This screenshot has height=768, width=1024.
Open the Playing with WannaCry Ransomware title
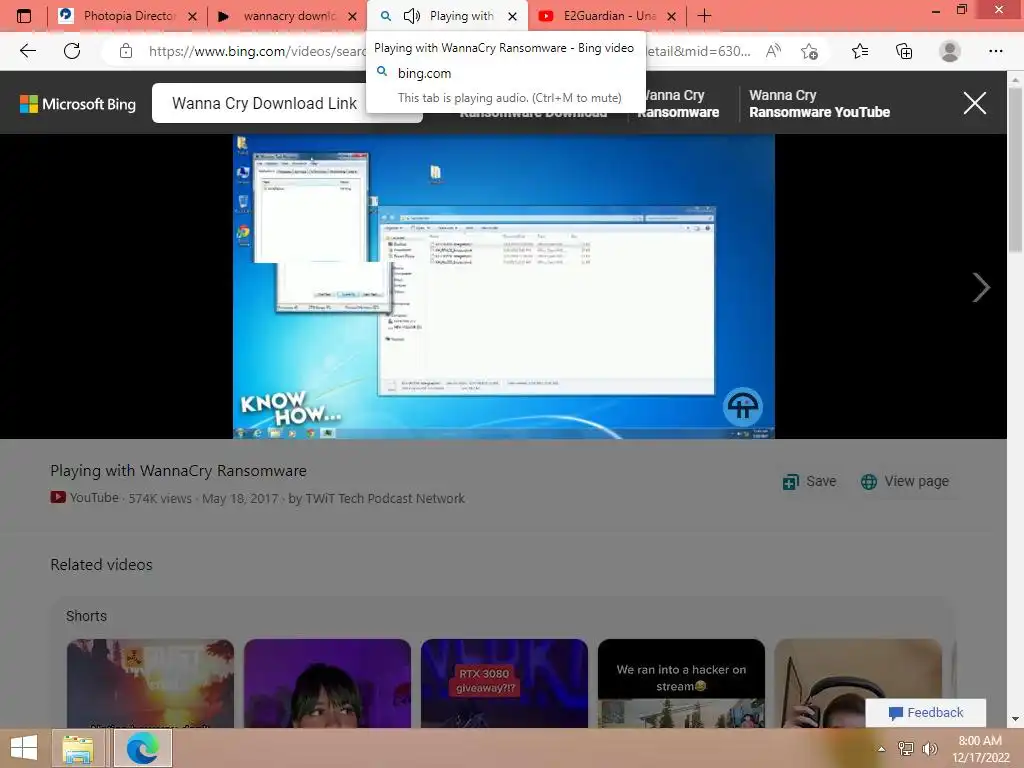(x=178, y=471)
